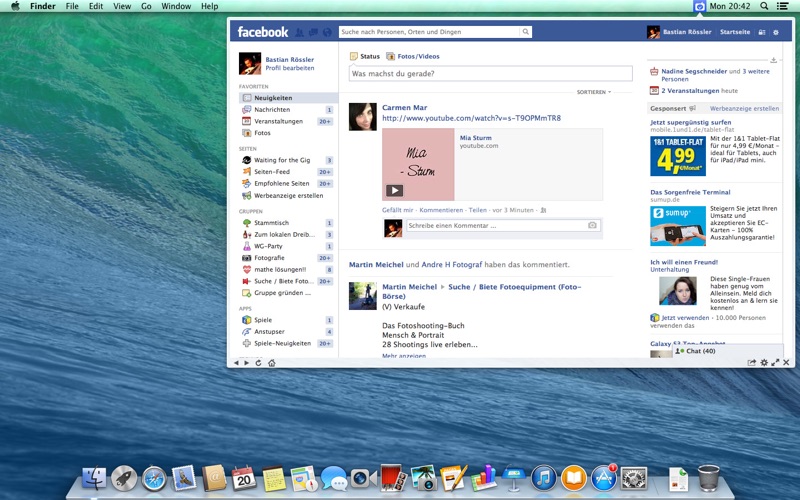800x500 pixels.
Task: Select the Fotos/Videos tab
Action: pos(413,56)
